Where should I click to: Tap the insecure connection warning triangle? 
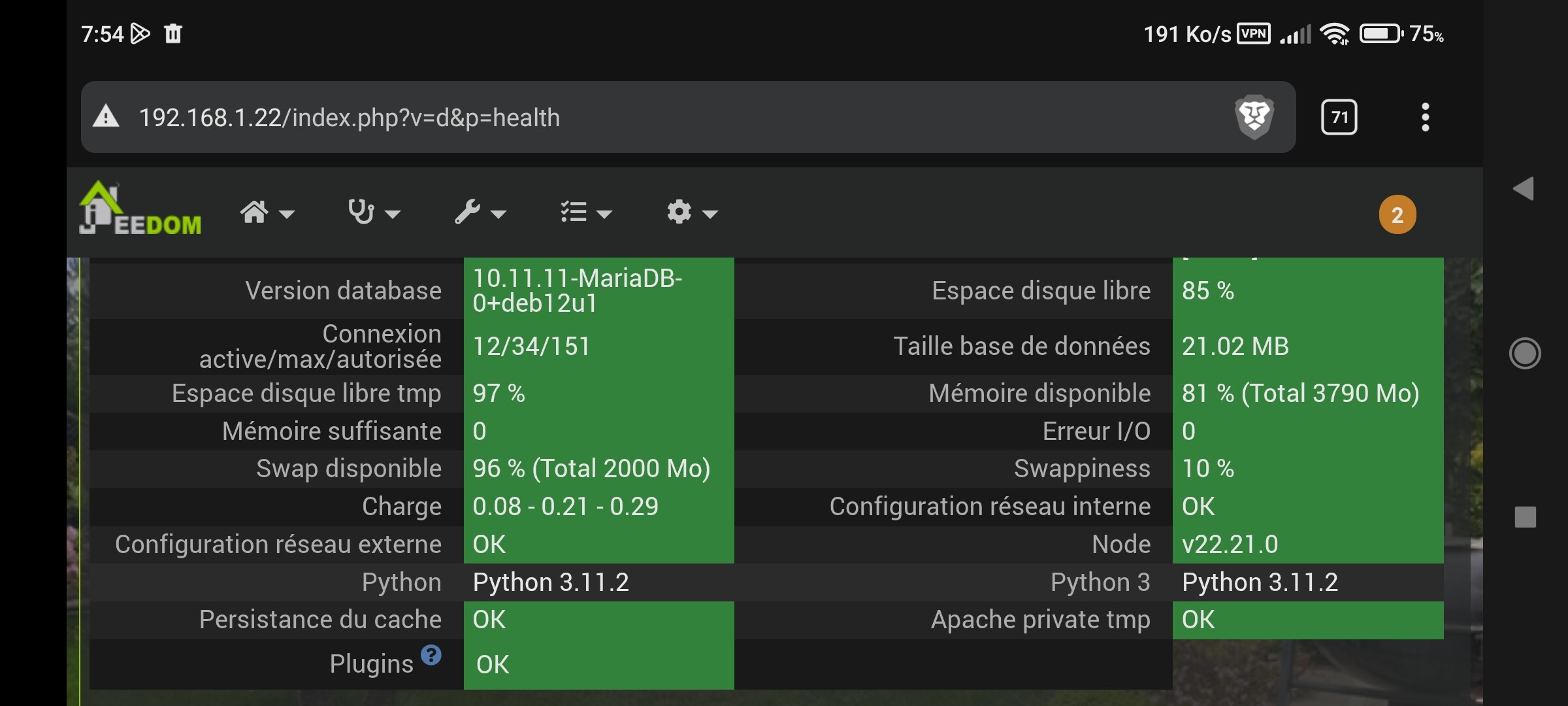(x=106, y=118)
